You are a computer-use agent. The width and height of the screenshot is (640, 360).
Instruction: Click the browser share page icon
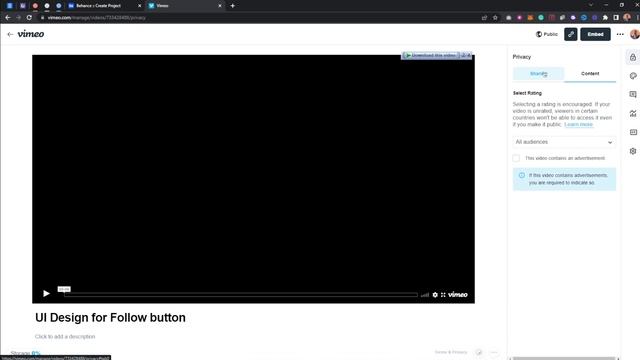click(484, 18)
